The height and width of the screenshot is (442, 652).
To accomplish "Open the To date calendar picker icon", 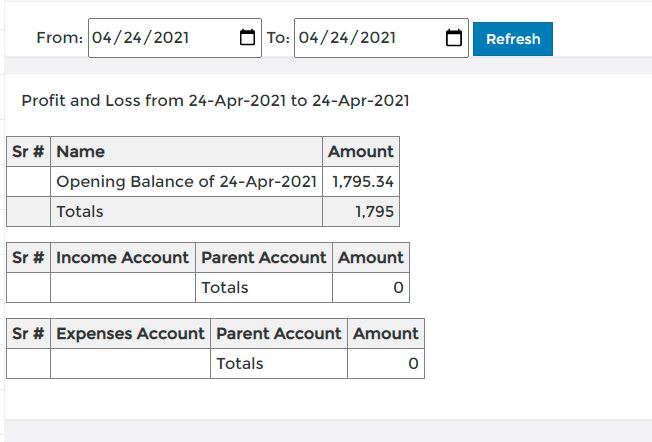I will [454, 37].
